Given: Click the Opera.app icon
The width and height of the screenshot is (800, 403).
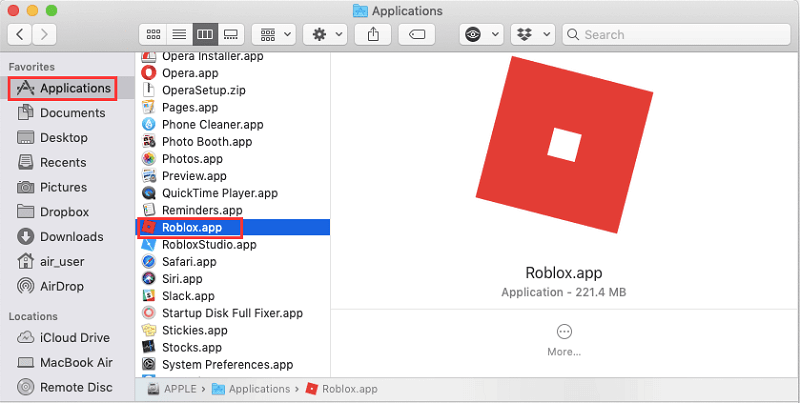Looking at the screenshot, I should (148, 73).
